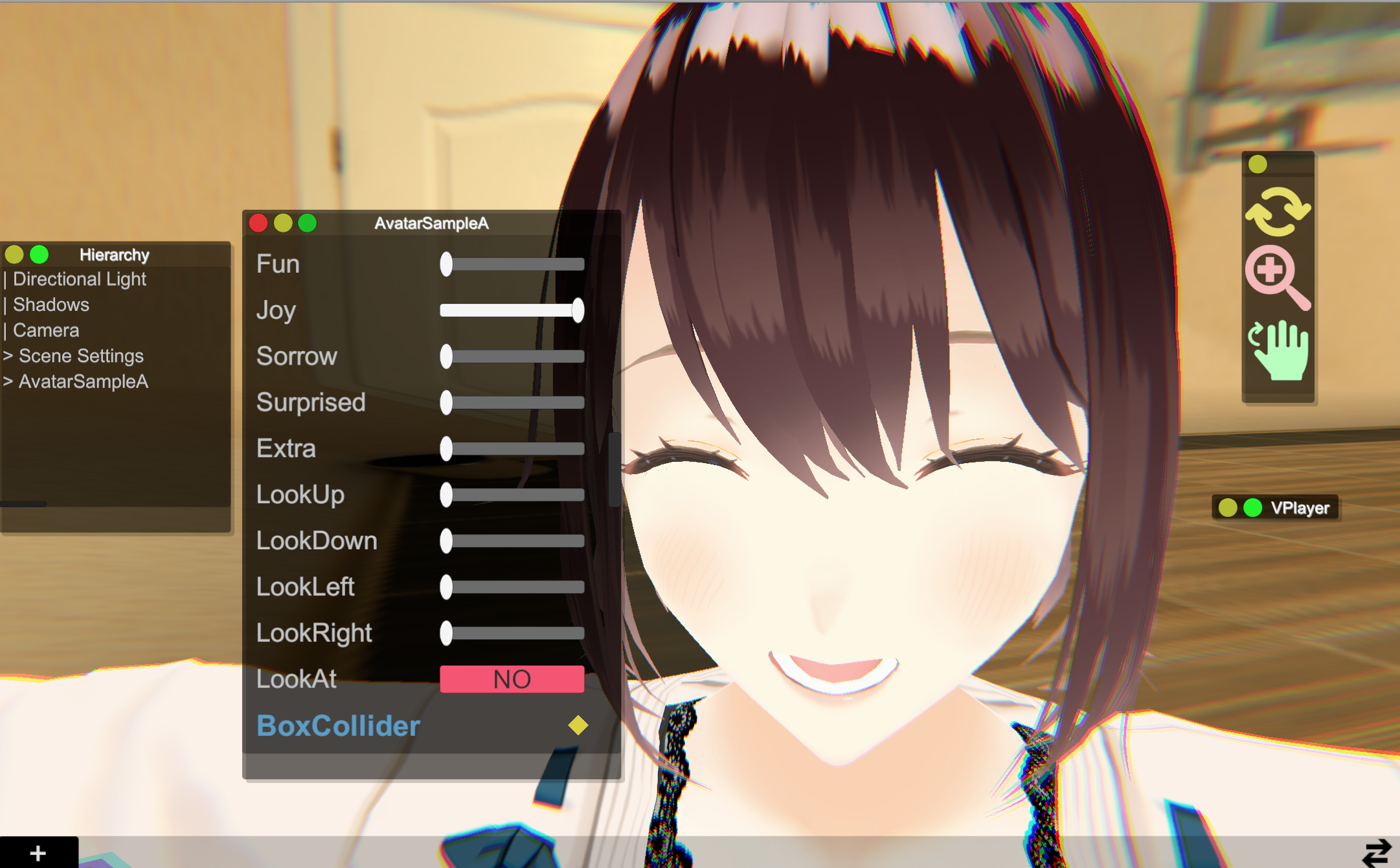Expand the Scene Settings tree item

click(x=8, y=356)
